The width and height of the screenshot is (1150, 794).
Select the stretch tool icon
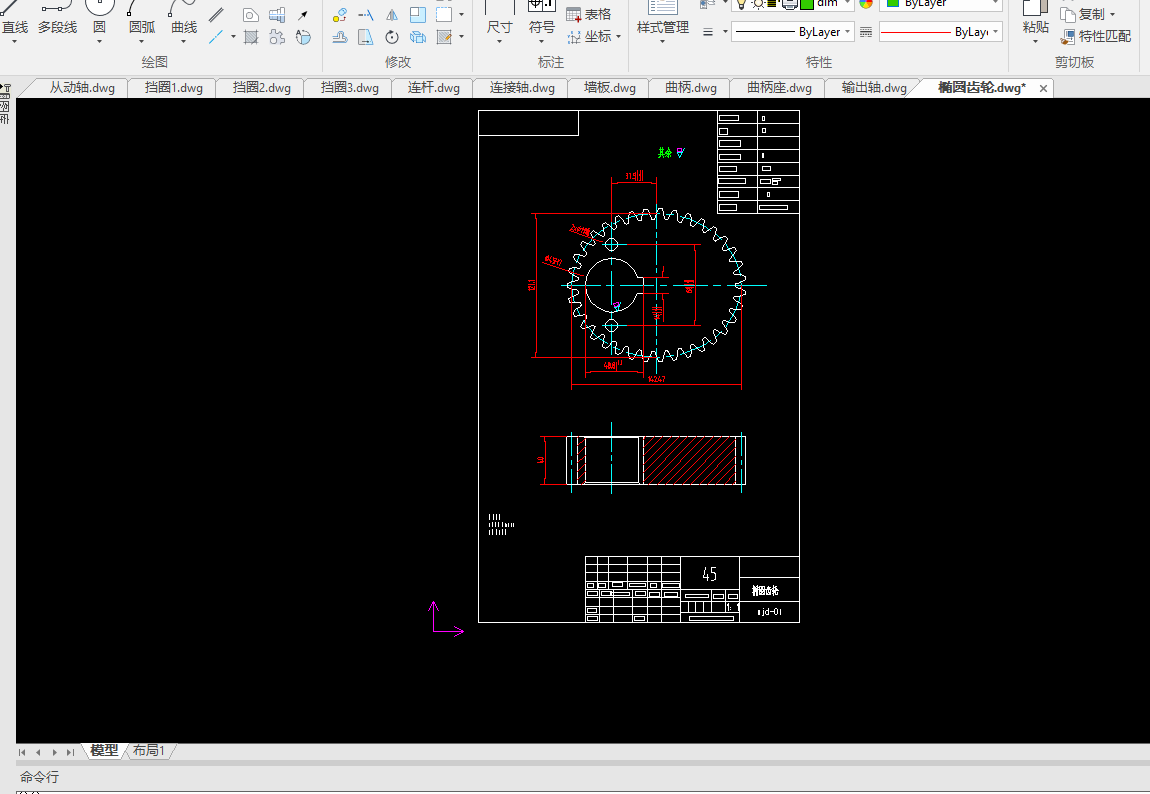click(x=366, y=37)
